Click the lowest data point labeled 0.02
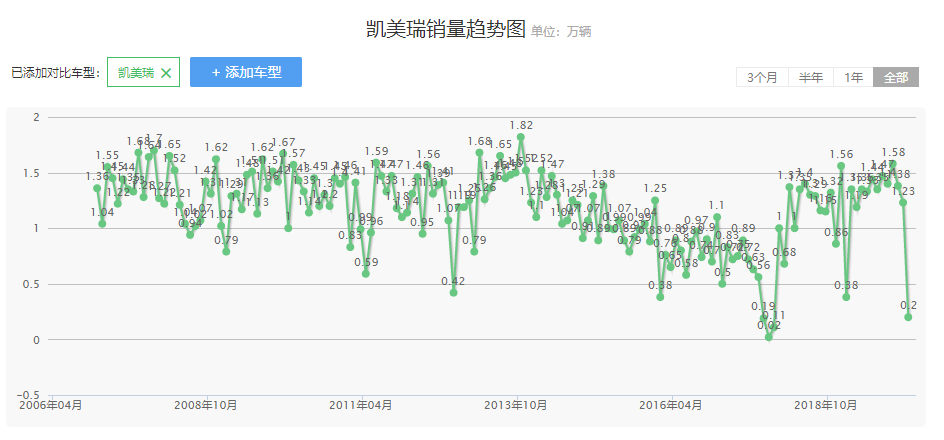Screen dimensions: 944x440 tap(769, 337)
